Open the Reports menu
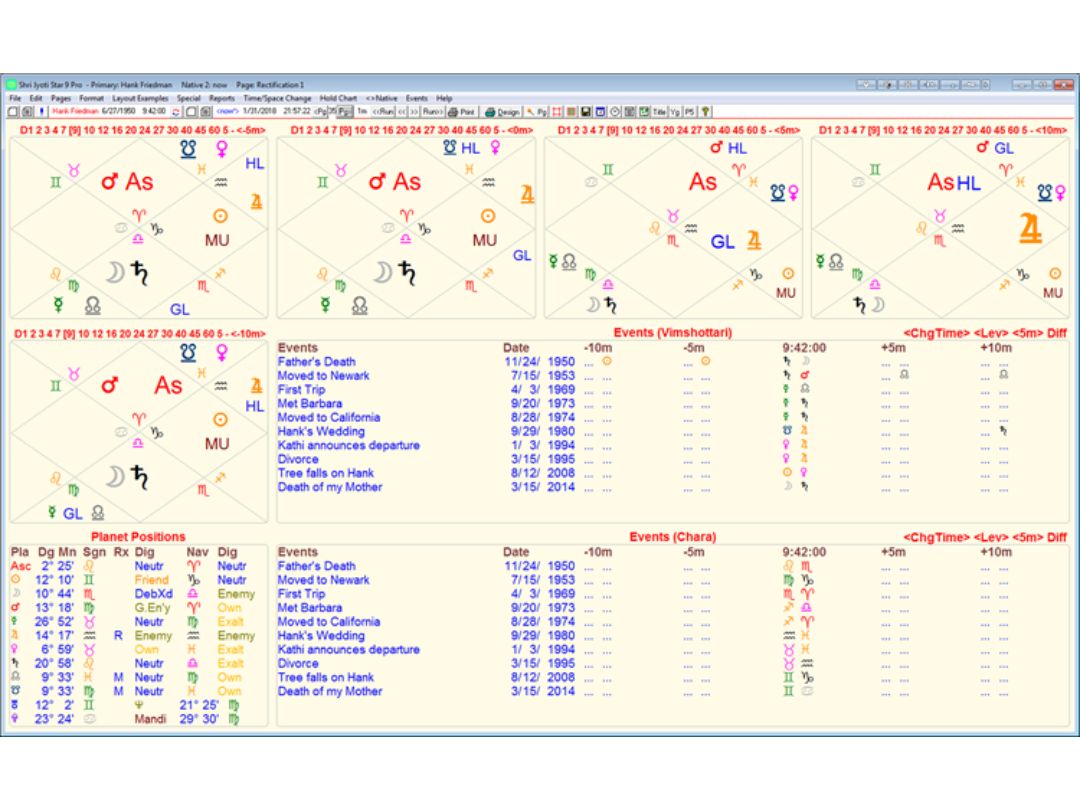 (x=222, y=98)
